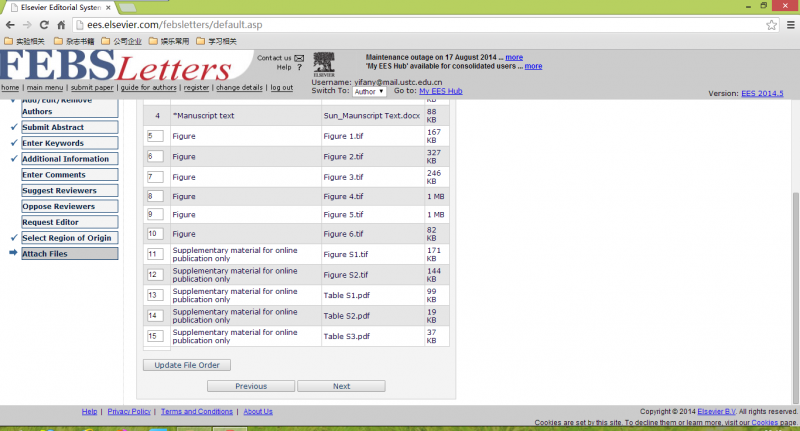The height and width of the screenshot is (431, 800).
Task: Open Enter Keywords step
Action: (70, 143)
